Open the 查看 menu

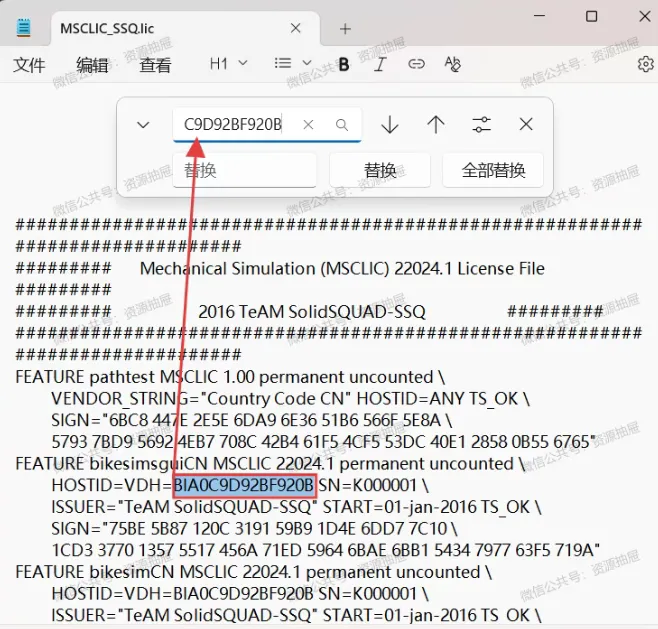(155, 65)
